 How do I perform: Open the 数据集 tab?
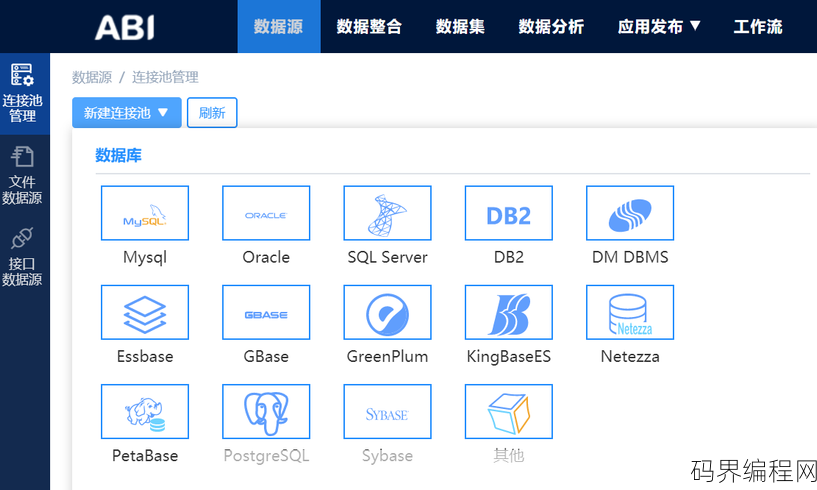pos(460,27)
